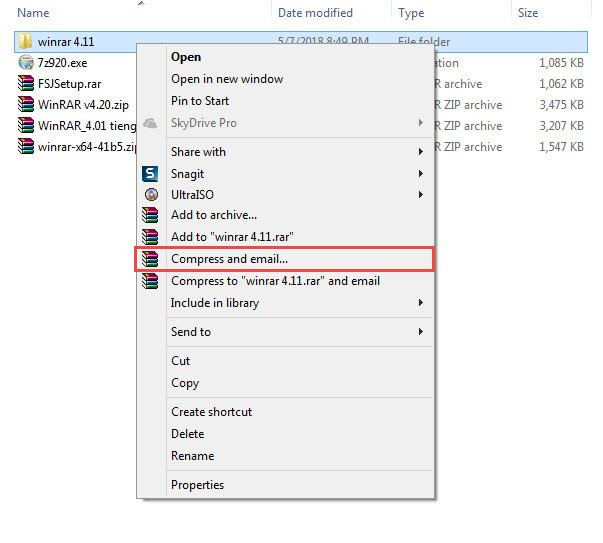Select the file named 7z920.exe
603x543 pixels.
coord(62,63)
